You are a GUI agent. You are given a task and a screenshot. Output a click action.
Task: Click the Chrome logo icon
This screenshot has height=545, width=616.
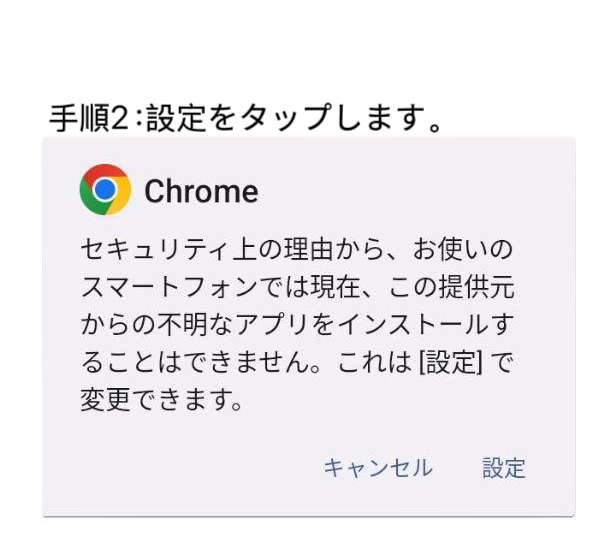pyautogui.click(x=105, y=190)
